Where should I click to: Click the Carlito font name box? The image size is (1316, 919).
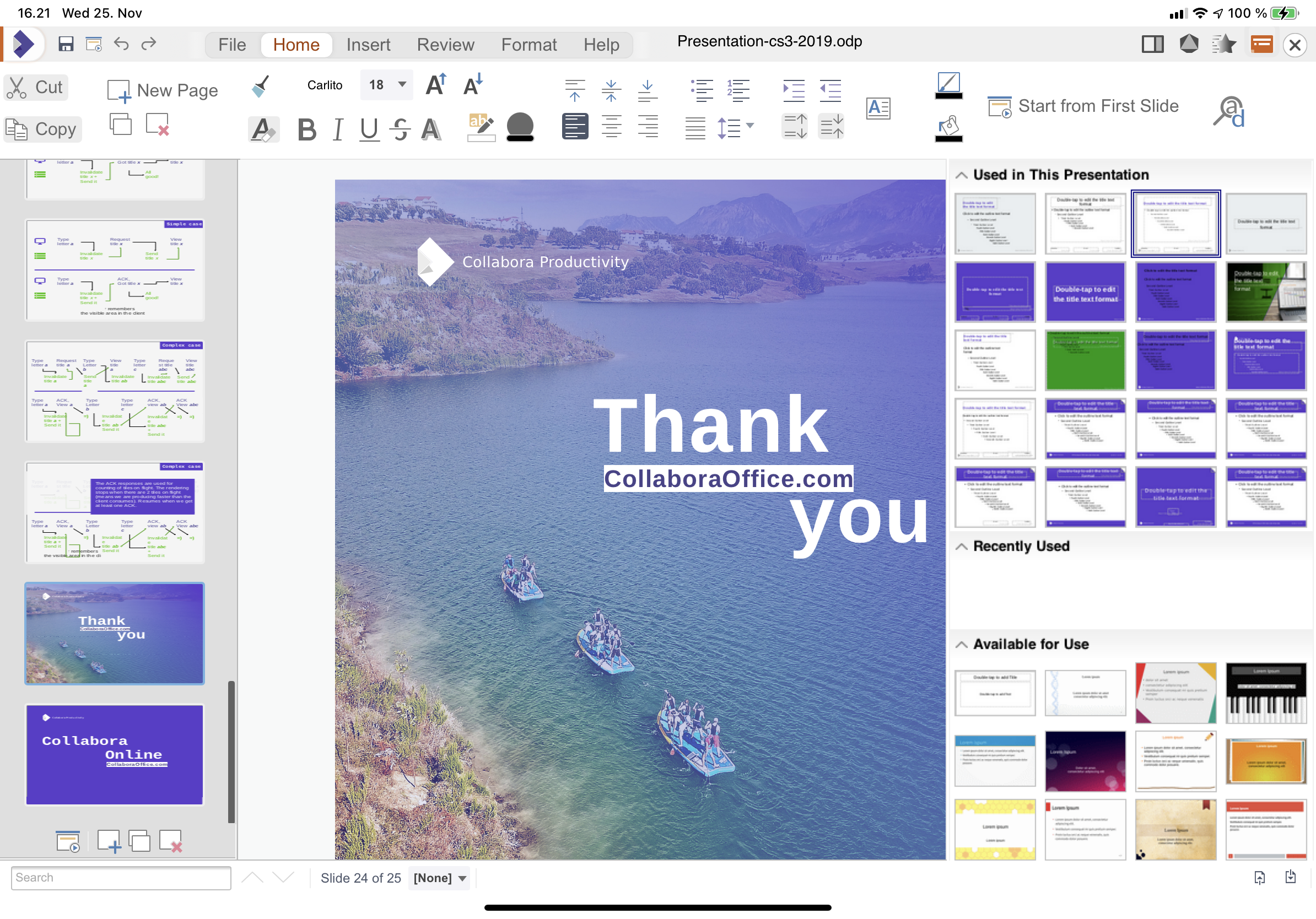(x=325, y=85)
